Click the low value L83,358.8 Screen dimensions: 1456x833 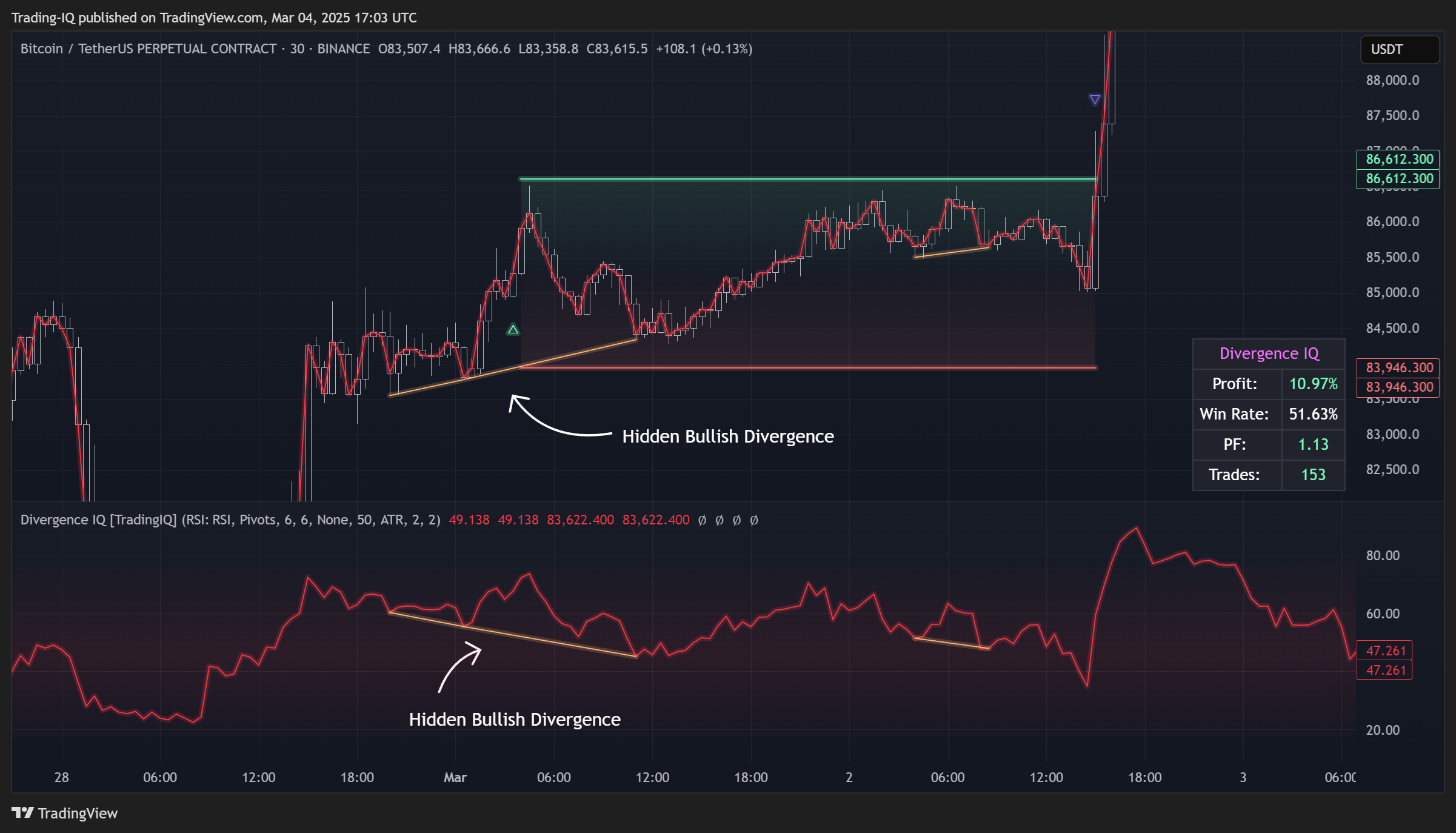click(548, 49)
